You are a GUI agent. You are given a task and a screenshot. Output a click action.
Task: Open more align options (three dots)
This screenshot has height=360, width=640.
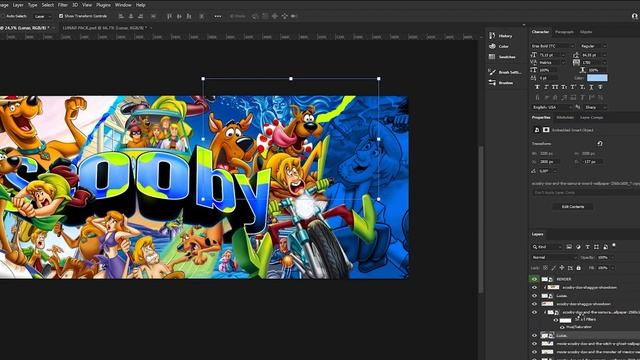(218, 16)
